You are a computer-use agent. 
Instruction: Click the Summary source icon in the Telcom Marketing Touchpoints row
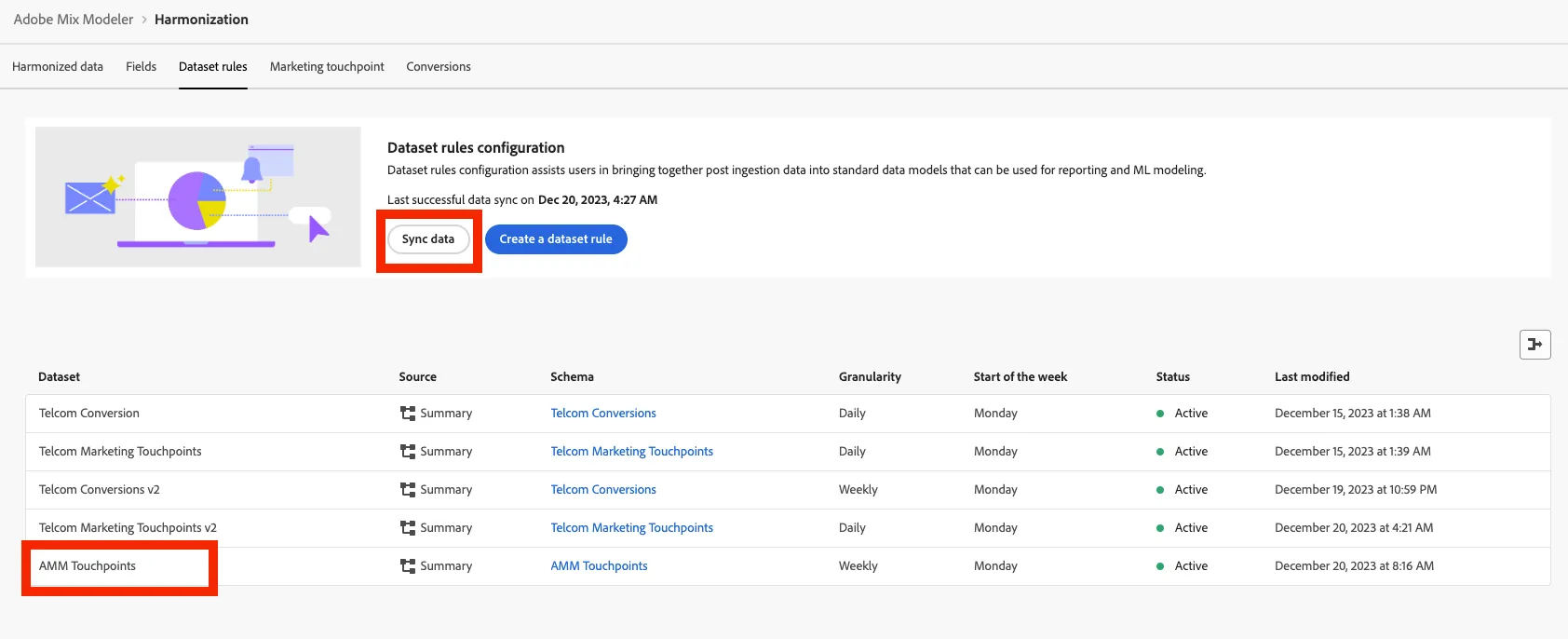click(408, 452)
